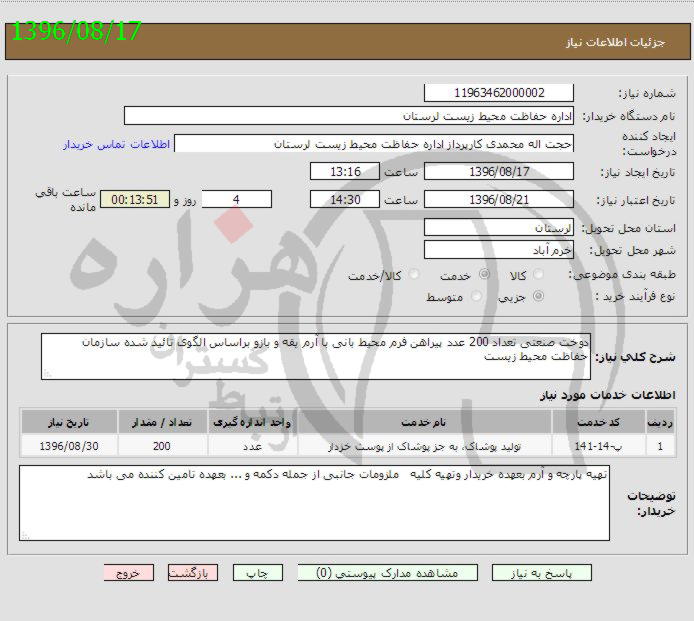694x621 pixels.
Task: Click the توضیحات خریدار text area
Action: 314,503
